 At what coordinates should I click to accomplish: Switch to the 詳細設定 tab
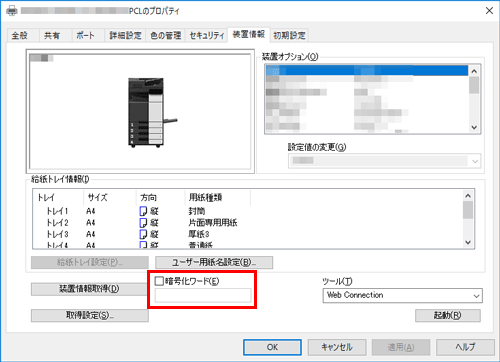point(125,35)
